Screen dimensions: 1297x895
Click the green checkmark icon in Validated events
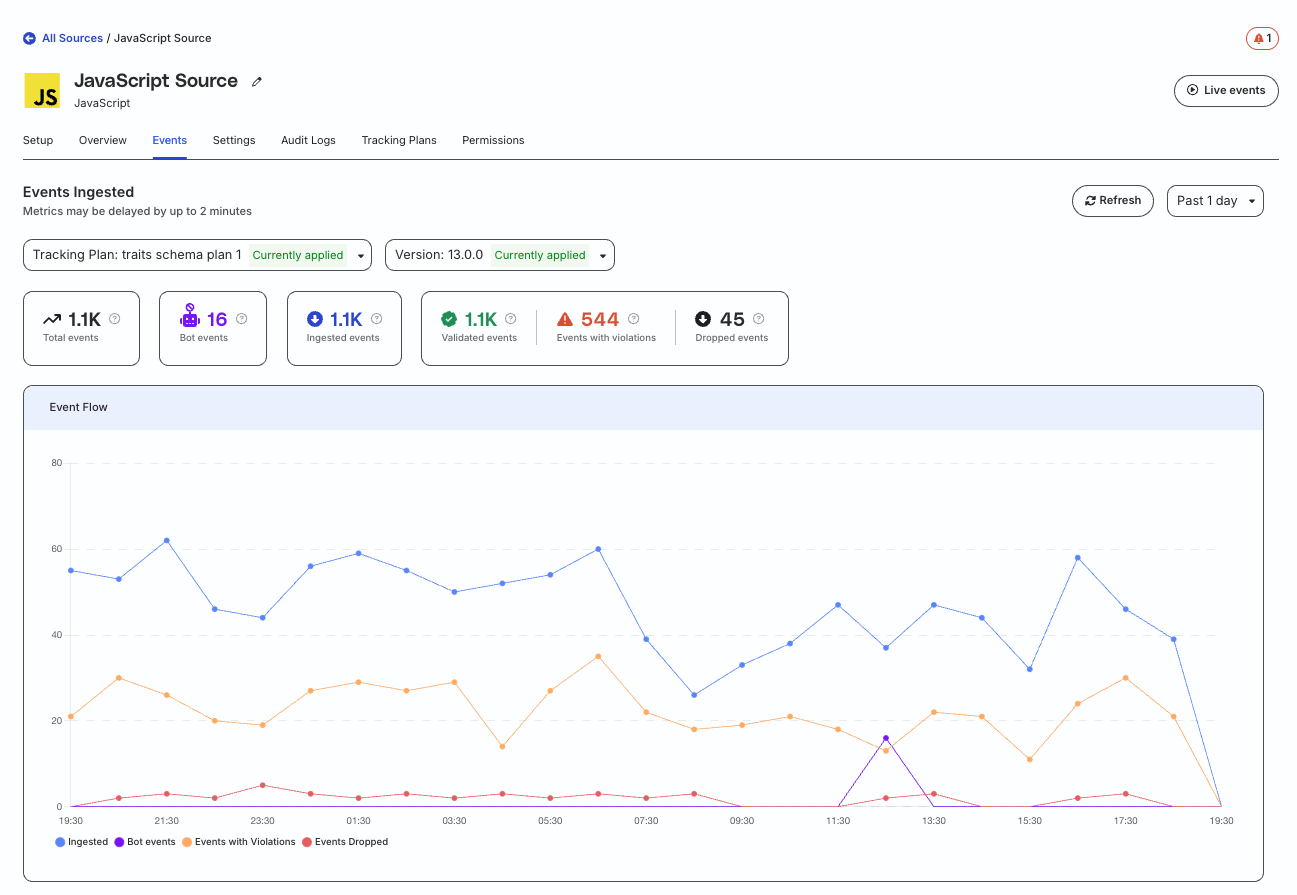[x=450, y=319]
